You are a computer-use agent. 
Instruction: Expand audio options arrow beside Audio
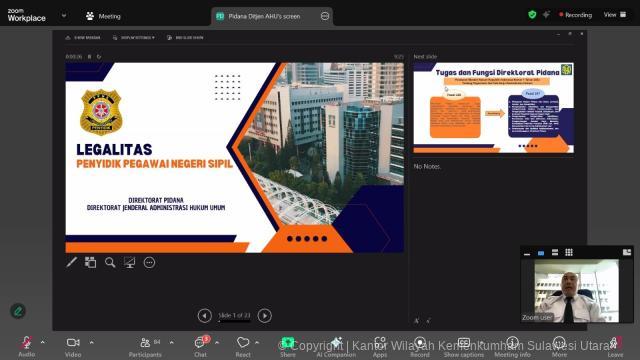point(43,342)
